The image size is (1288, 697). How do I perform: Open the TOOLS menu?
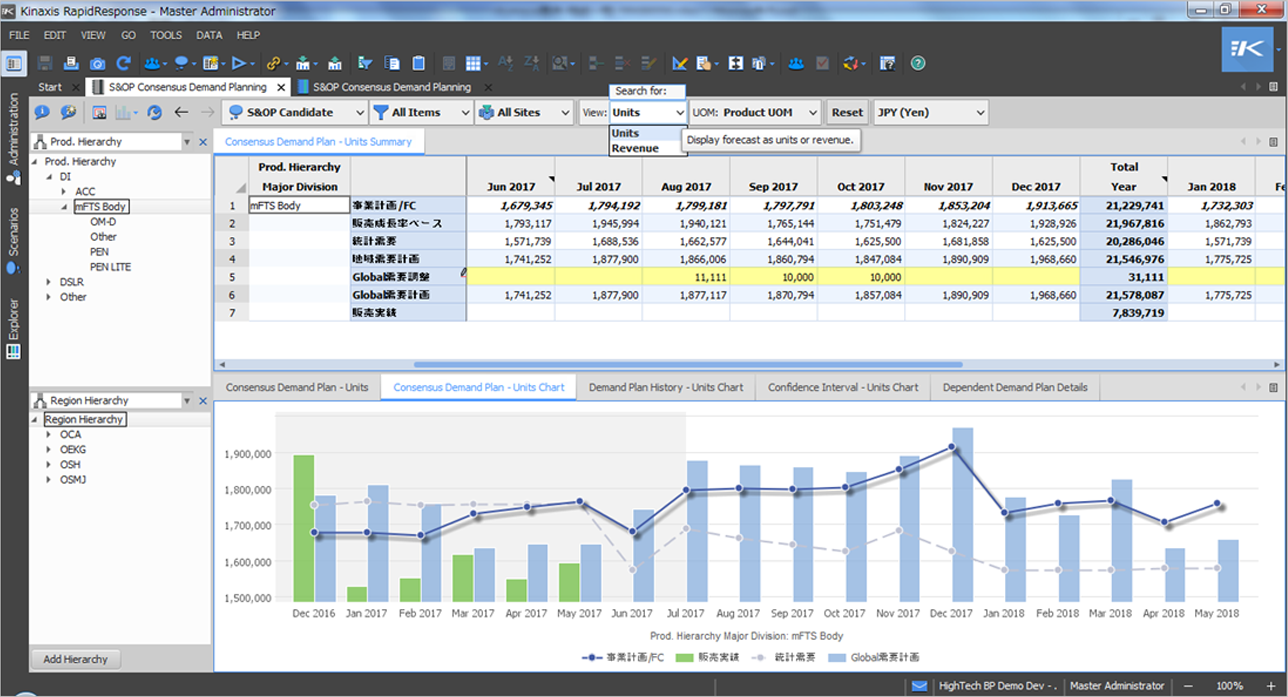point(166,35)
